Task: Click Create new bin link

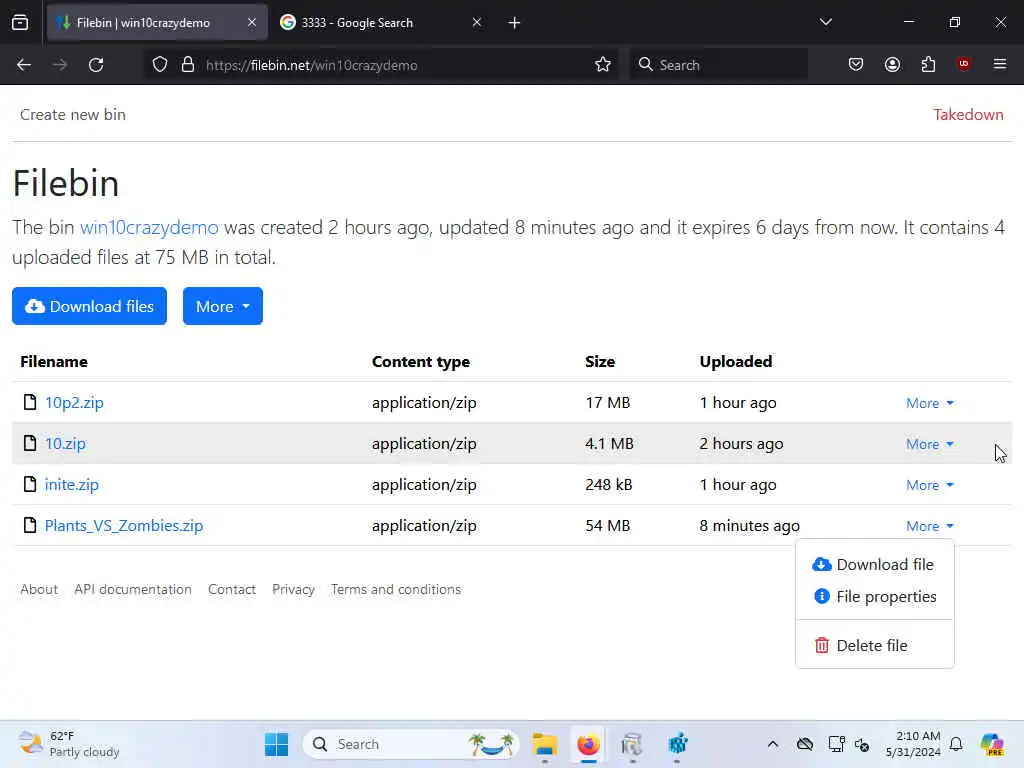Action: click(x=72, y=114)
